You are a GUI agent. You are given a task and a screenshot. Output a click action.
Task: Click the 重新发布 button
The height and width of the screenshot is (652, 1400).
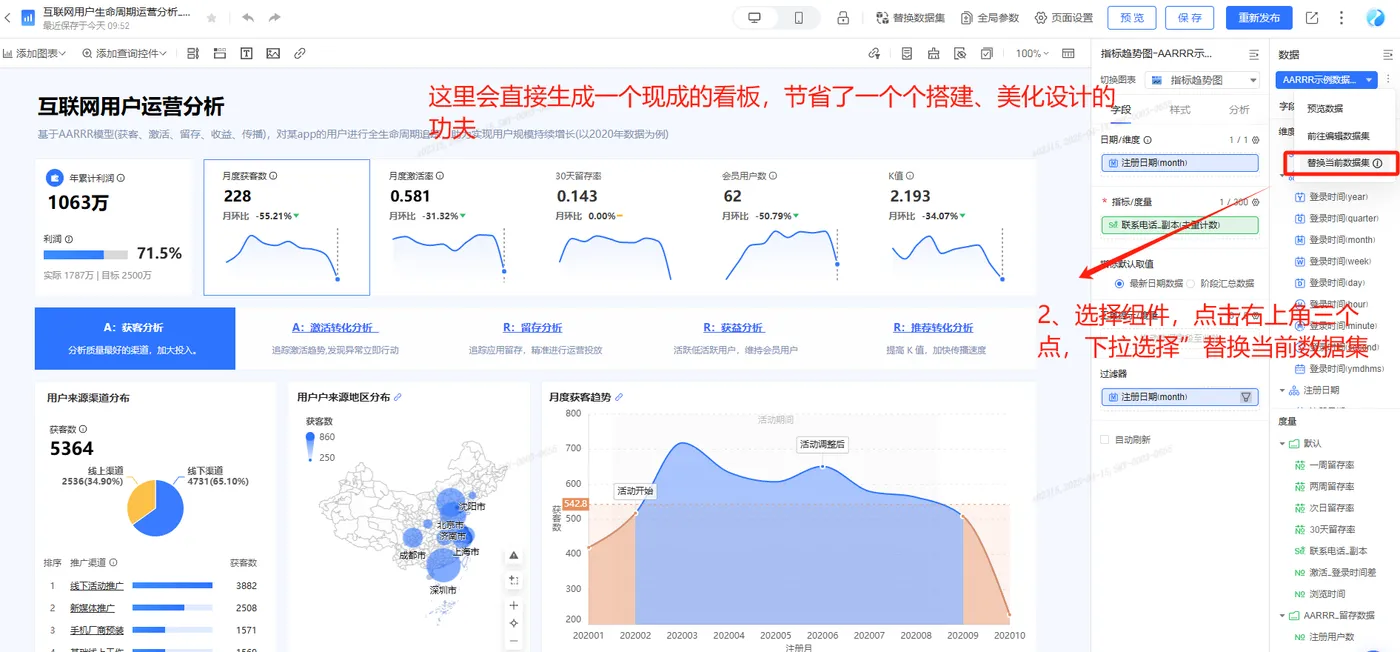(1259, 18)
